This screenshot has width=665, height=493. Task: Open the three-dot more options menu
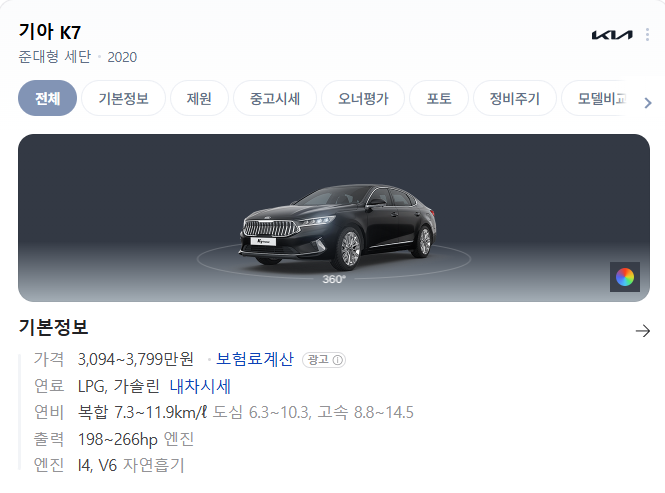[647, 35]
